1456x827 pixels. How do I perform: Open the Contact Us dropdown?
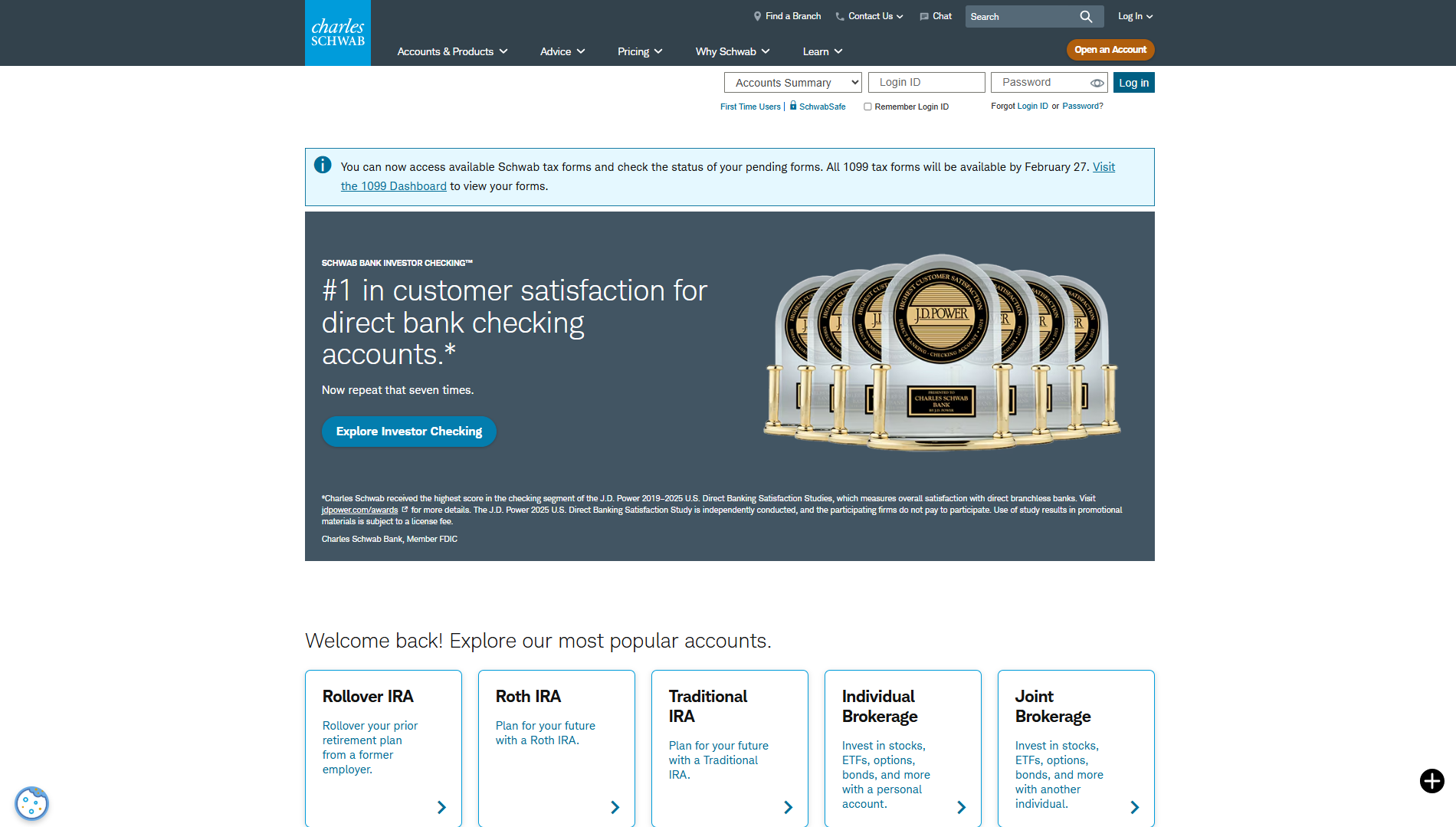click(869, 16)
